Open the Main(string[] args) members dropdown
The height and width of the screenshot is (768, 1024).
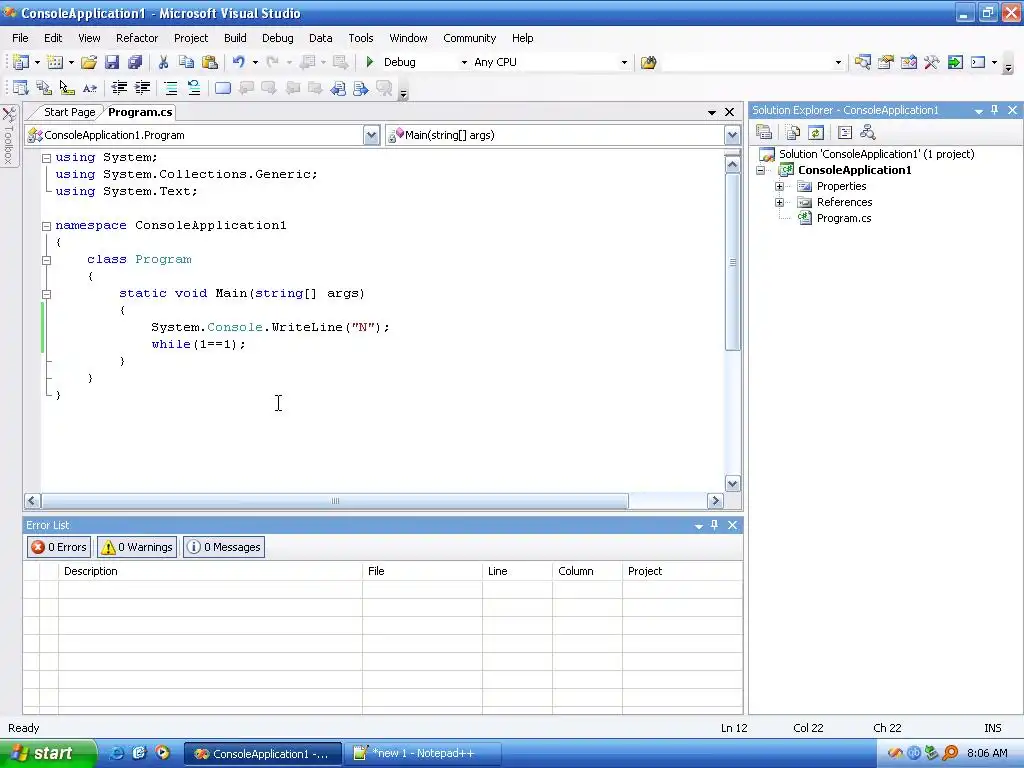coord(732,135)
